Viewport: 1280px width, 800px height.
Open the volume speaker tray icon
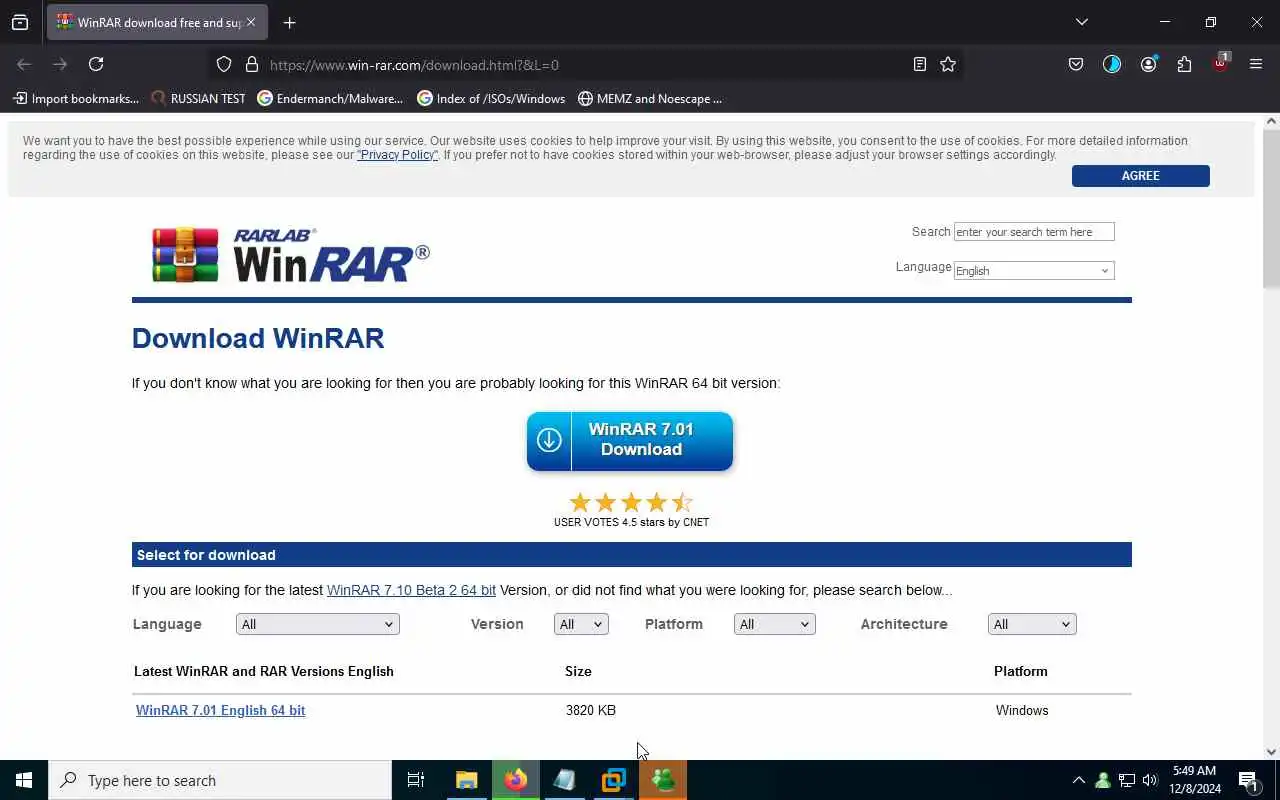point(1150,780)
